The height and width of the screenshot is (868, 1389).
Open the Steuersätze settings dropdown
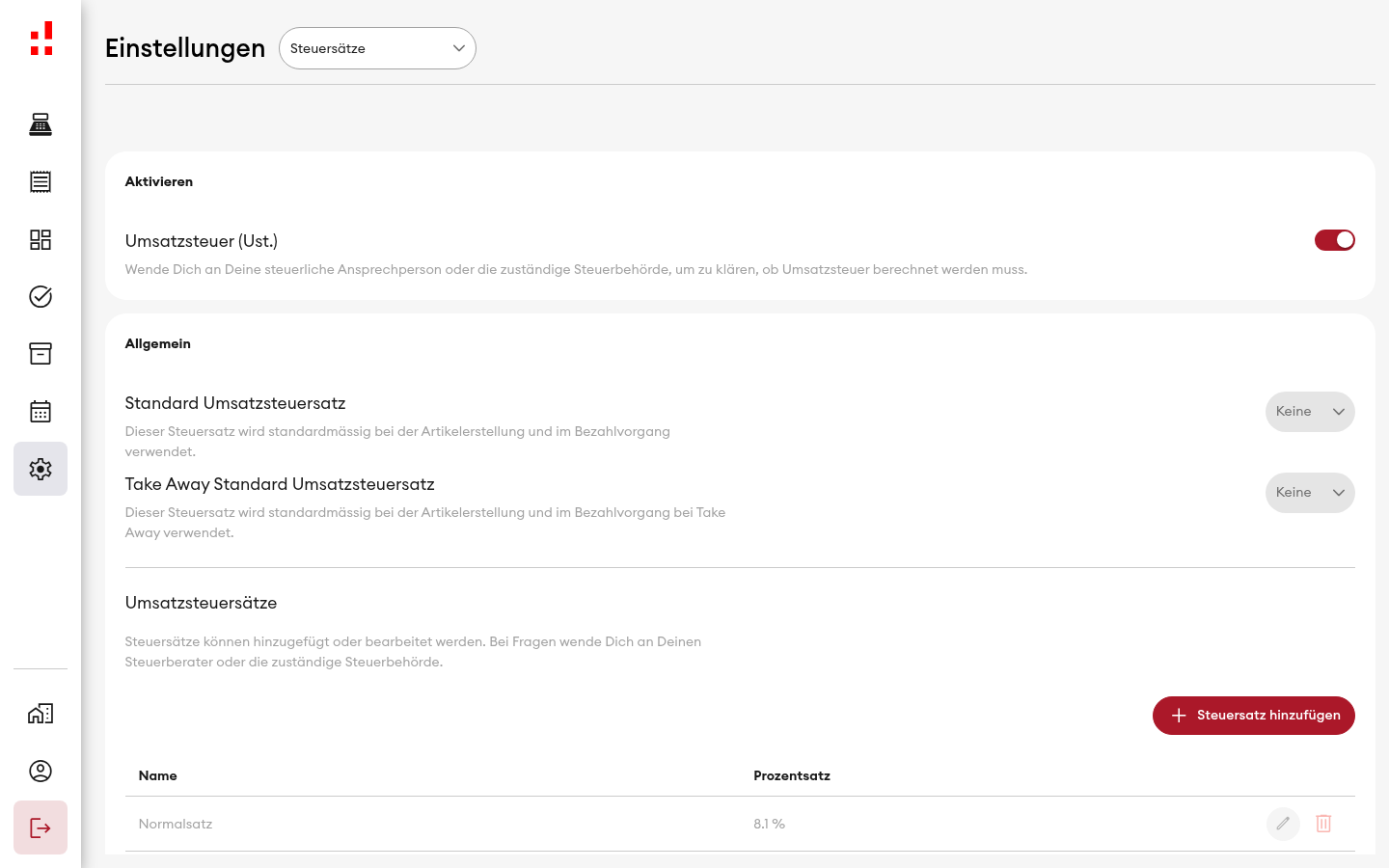377,48
